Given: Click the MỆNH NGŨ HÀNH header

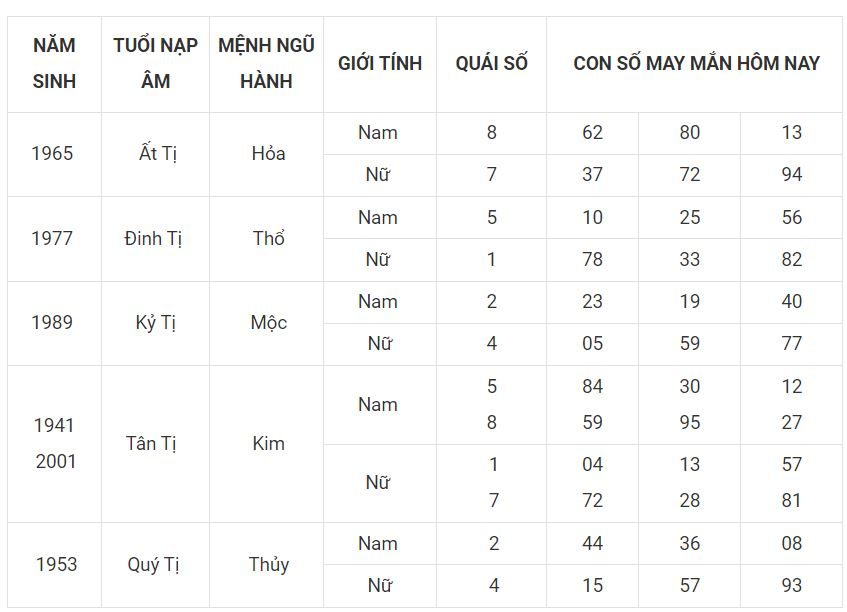Looking at the screenshot, I should pos(266,64).
